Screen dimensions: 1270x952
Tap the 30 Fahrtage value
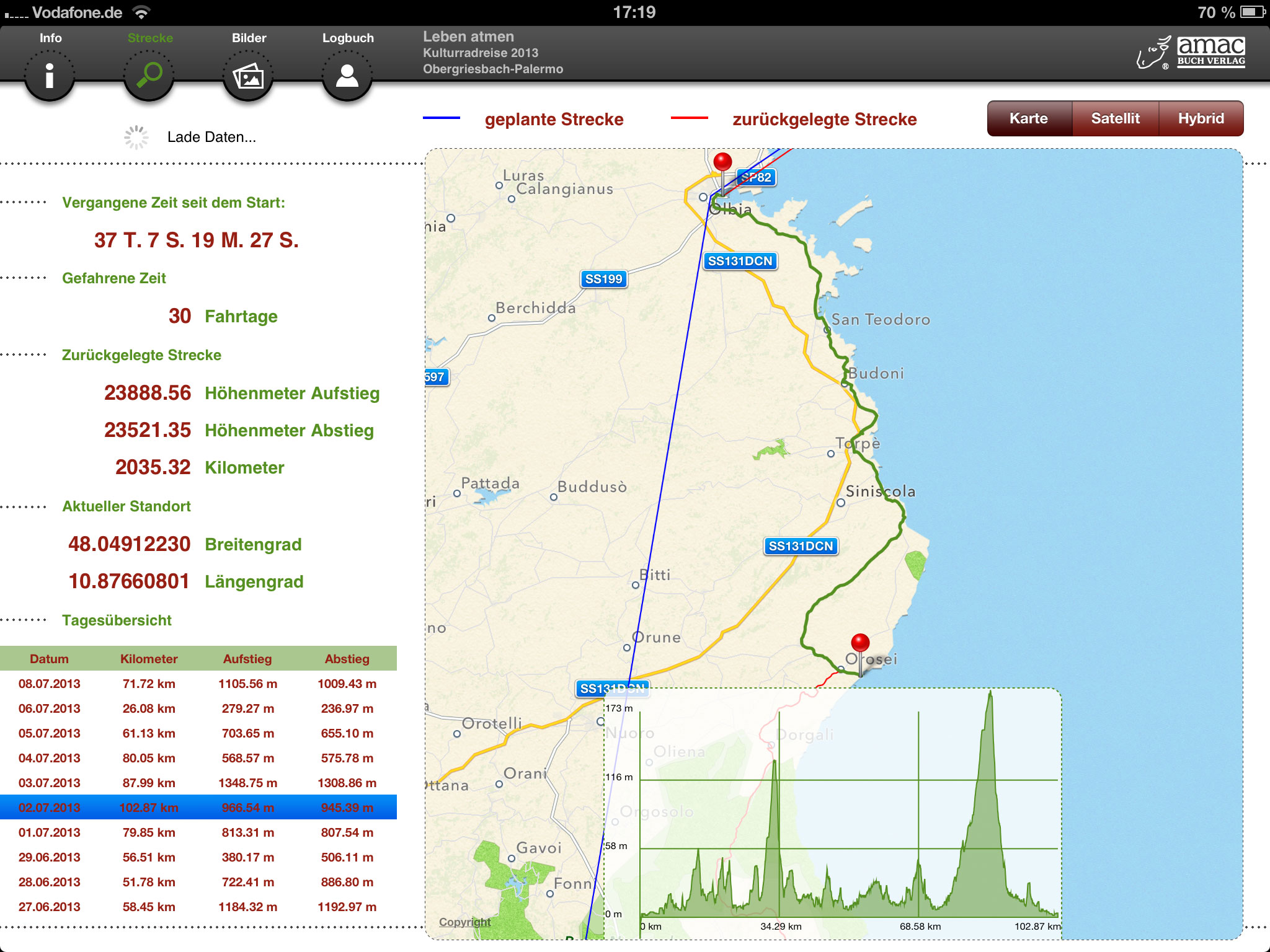pyautogui.click(x=180, y=316)
